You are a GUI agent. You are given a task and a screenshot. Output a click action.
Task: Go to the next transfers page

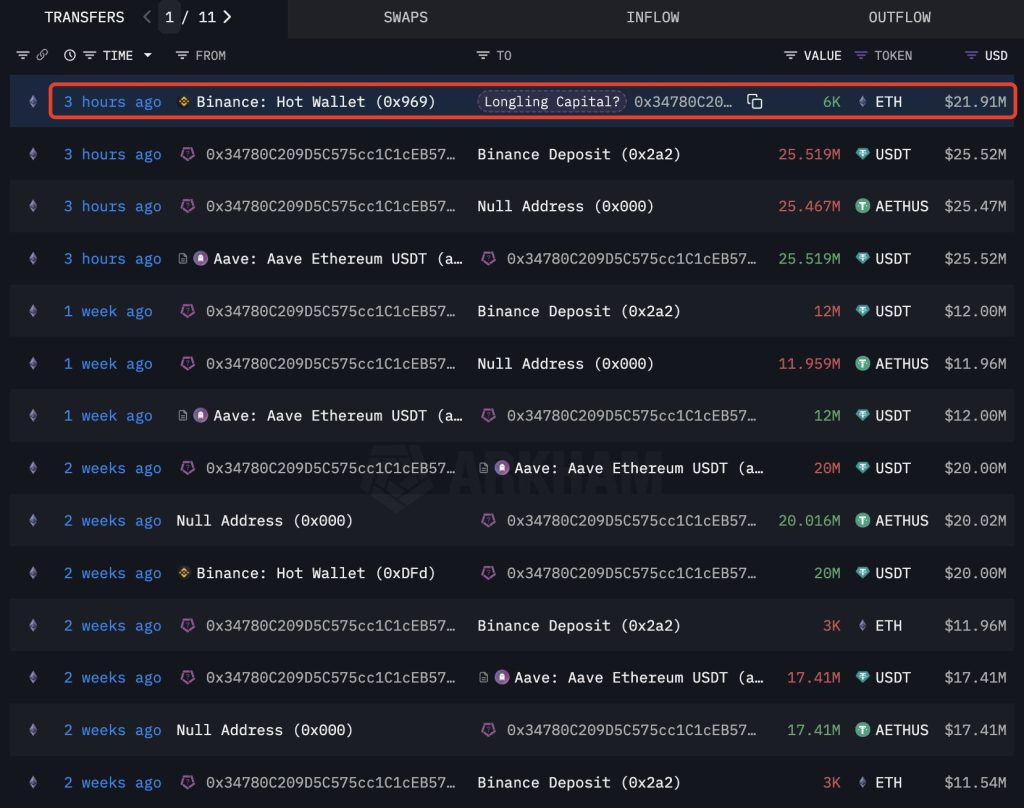pos(228,17)
